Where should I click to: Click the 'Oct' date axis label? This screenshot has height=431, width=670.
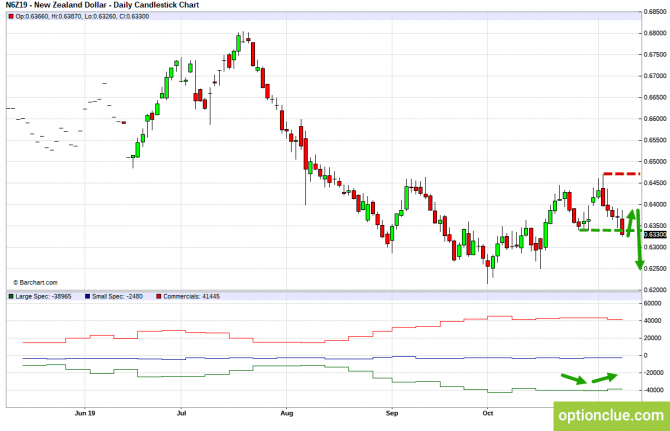(488, 413)
